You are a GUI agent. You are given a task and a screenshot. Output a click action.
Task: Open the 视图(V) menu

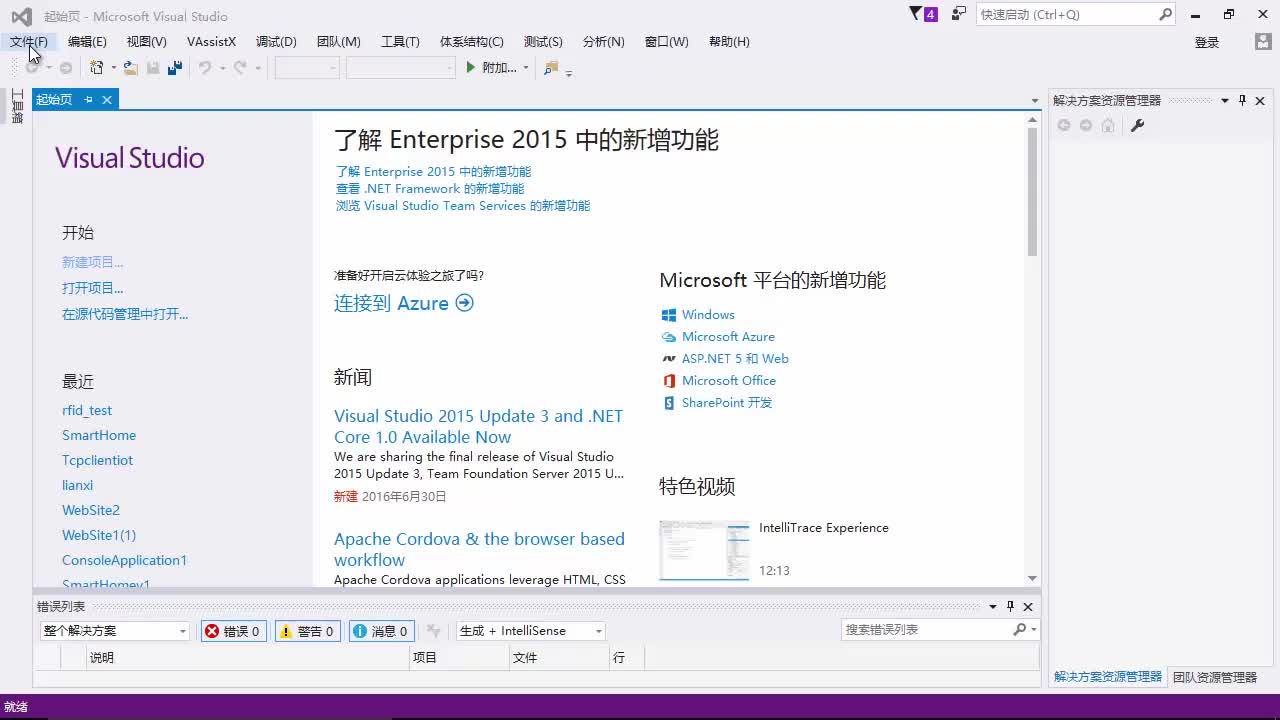(146, 41)
